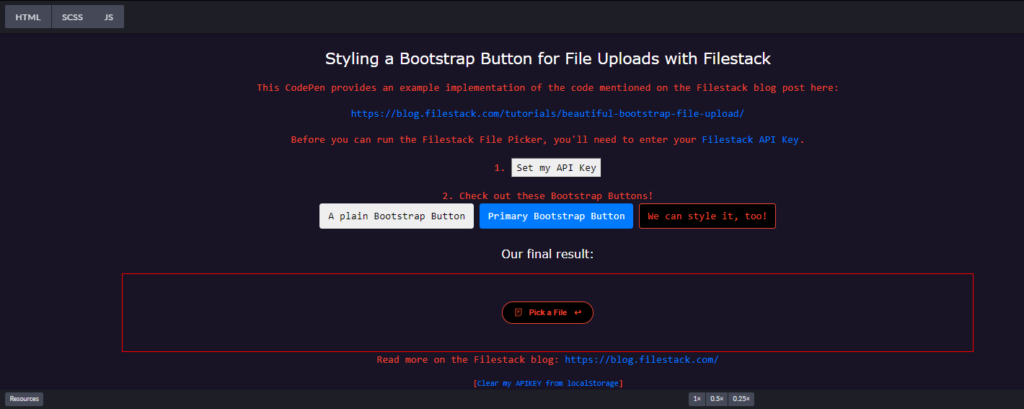Clear my APIKEY from localStorage
The height and width of the screenshot is (409, 1024).
point(547,383)
